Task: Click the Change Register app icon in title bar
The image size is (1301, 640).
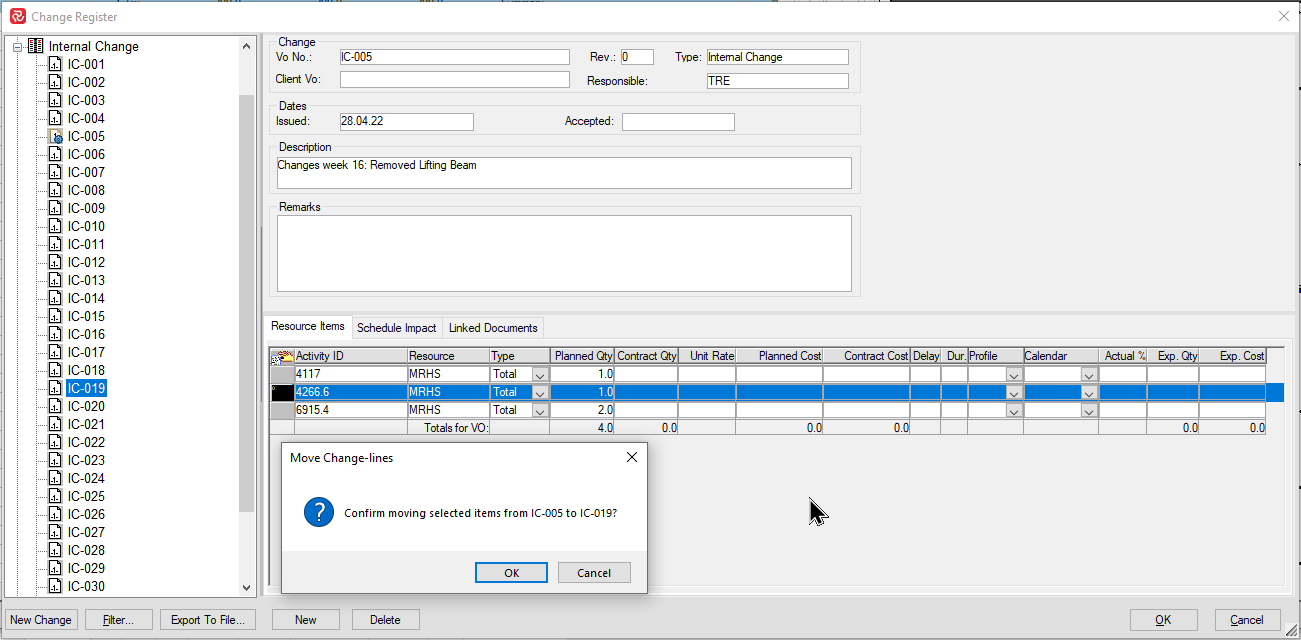Action: (17, 16)
